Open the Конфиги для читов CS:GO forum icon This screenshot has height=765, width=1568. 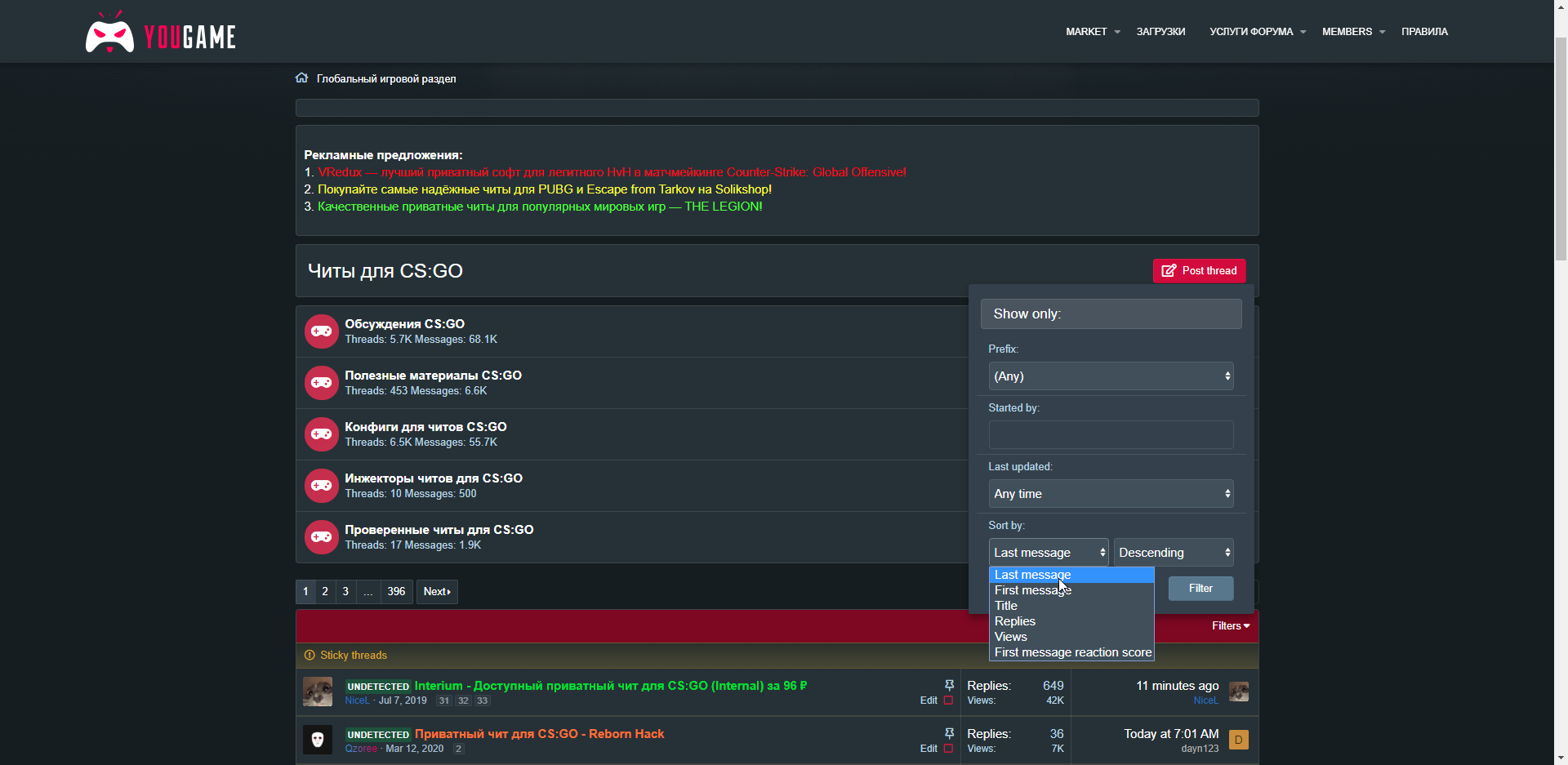click(x=322, y=434)
